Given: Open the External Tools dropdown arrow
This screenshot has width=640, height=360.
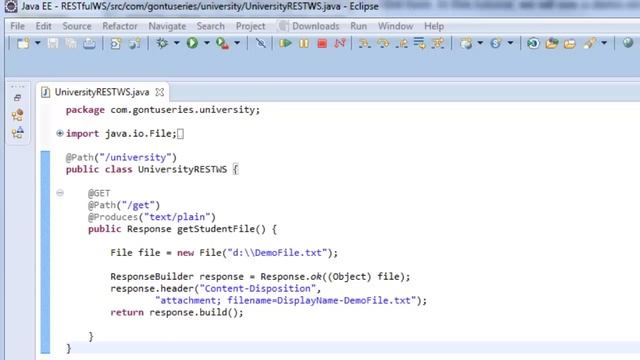Looking at the screenshot, I should pyautogui.click(x=237, y=43).
